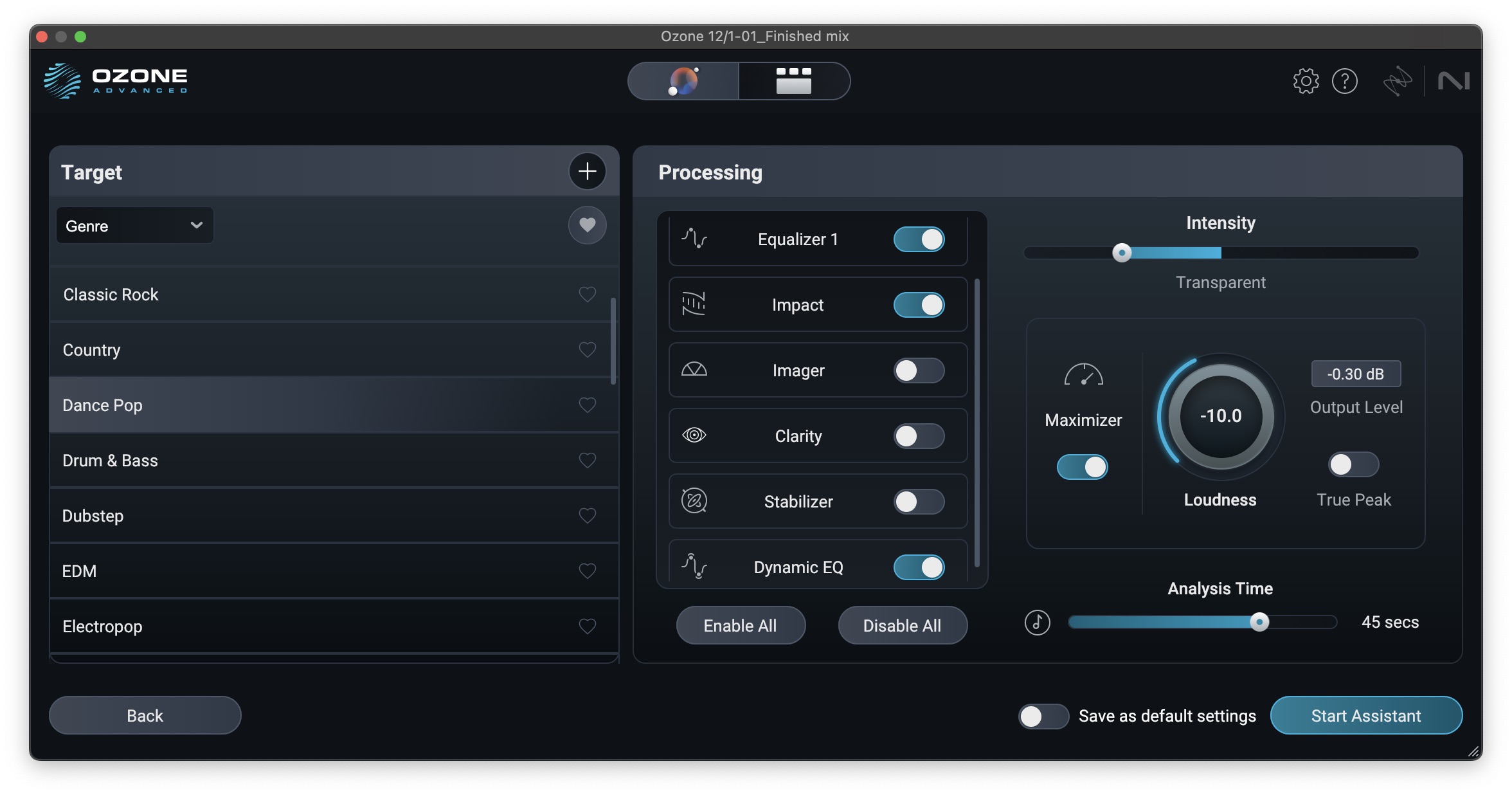Click Start Assistant button

1366,715
